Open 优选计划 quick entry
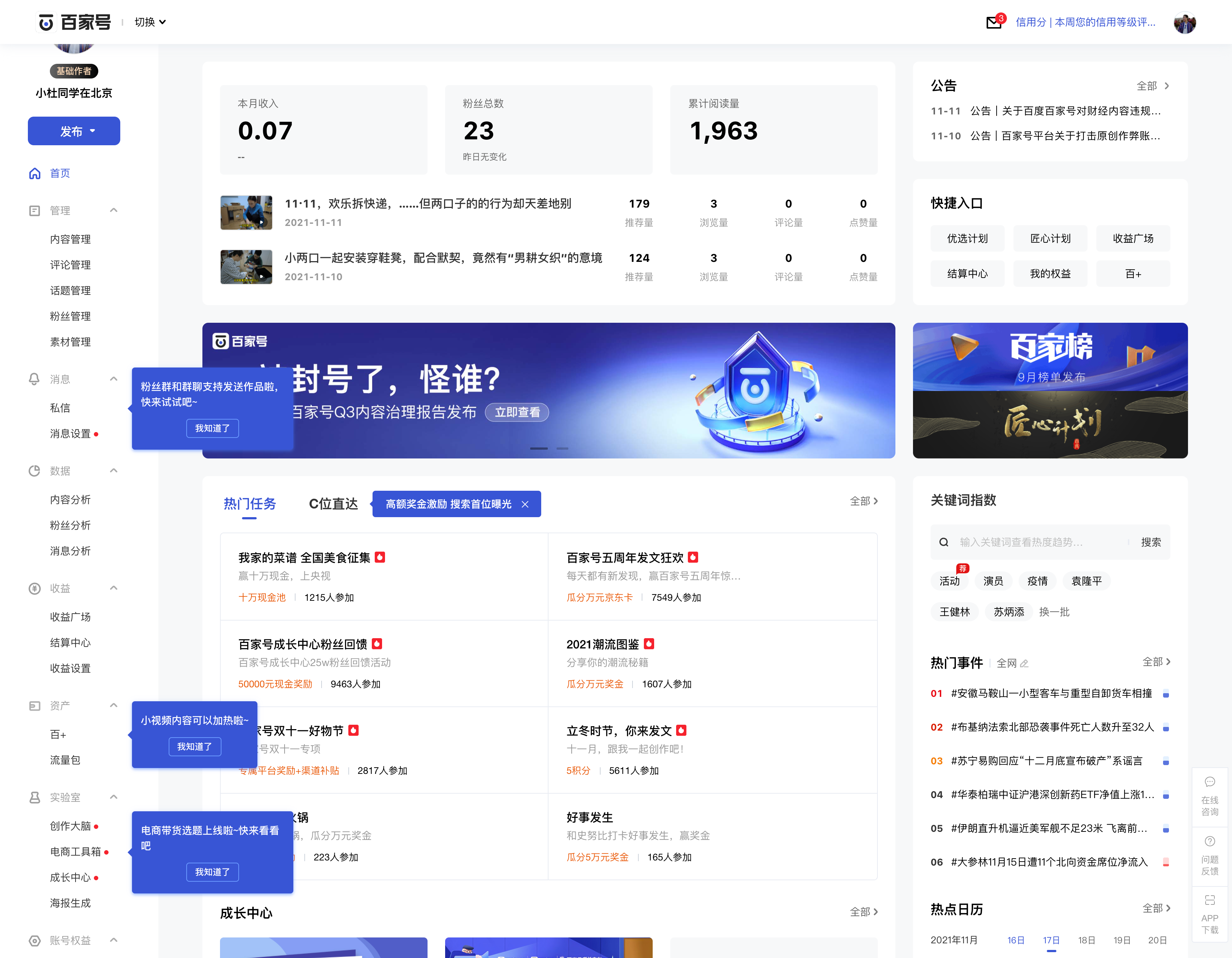Screen dimensions: 1232x958 tap(967, 239)
